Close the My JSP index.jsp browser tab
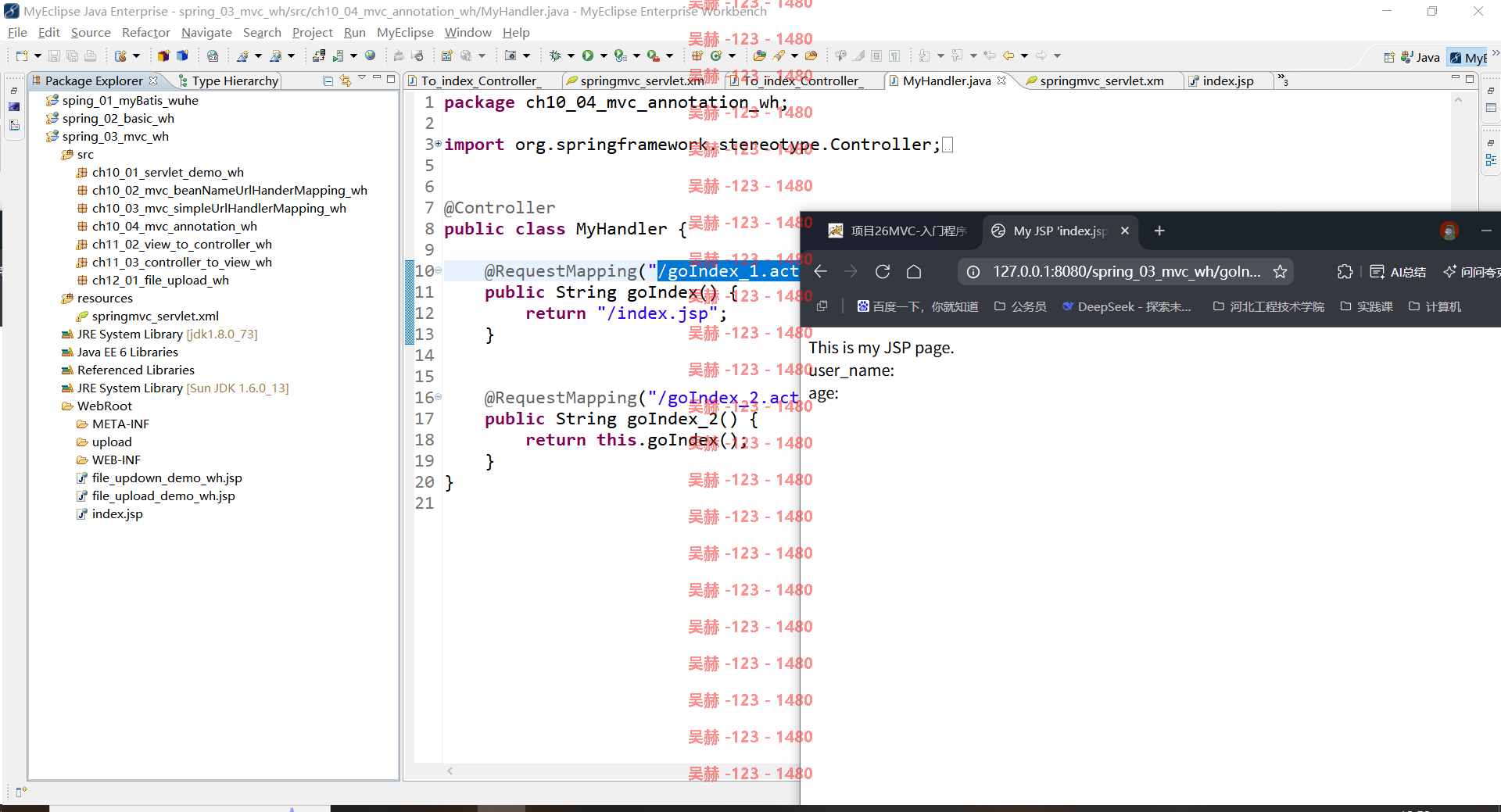The height and width of the screenshot is (812, 1501). pyautogui.click(x=1125, y=231)
